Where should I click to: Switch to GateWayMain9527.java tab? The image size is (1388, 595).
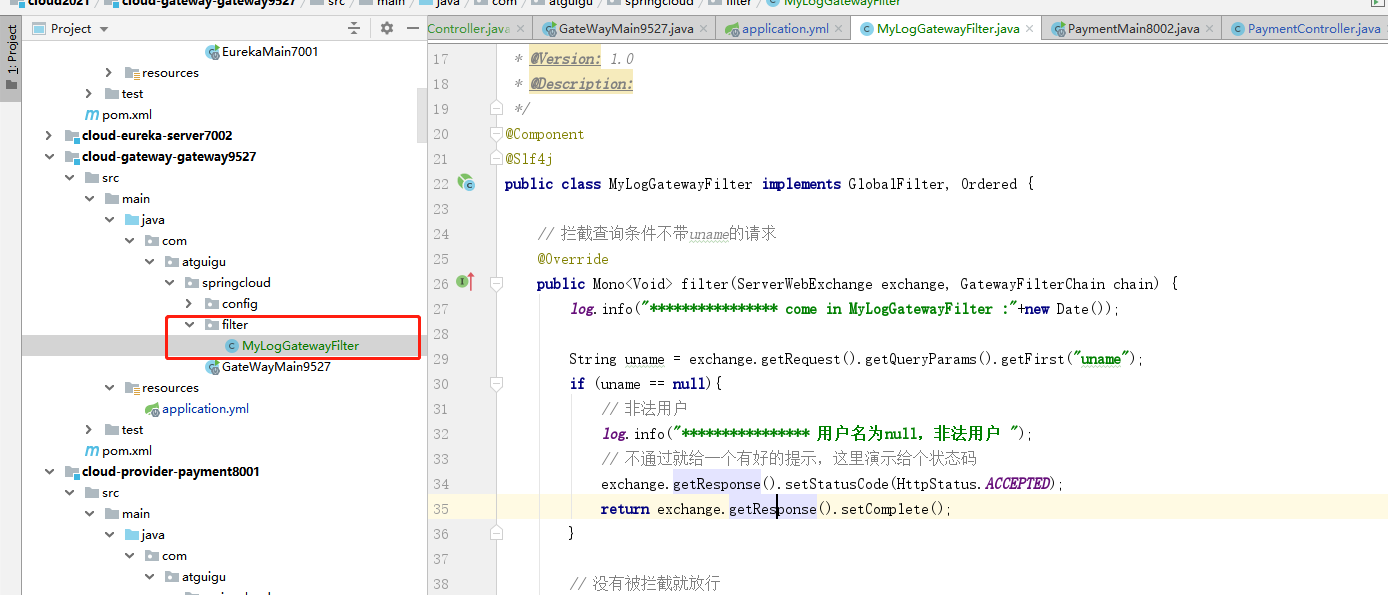626,29
